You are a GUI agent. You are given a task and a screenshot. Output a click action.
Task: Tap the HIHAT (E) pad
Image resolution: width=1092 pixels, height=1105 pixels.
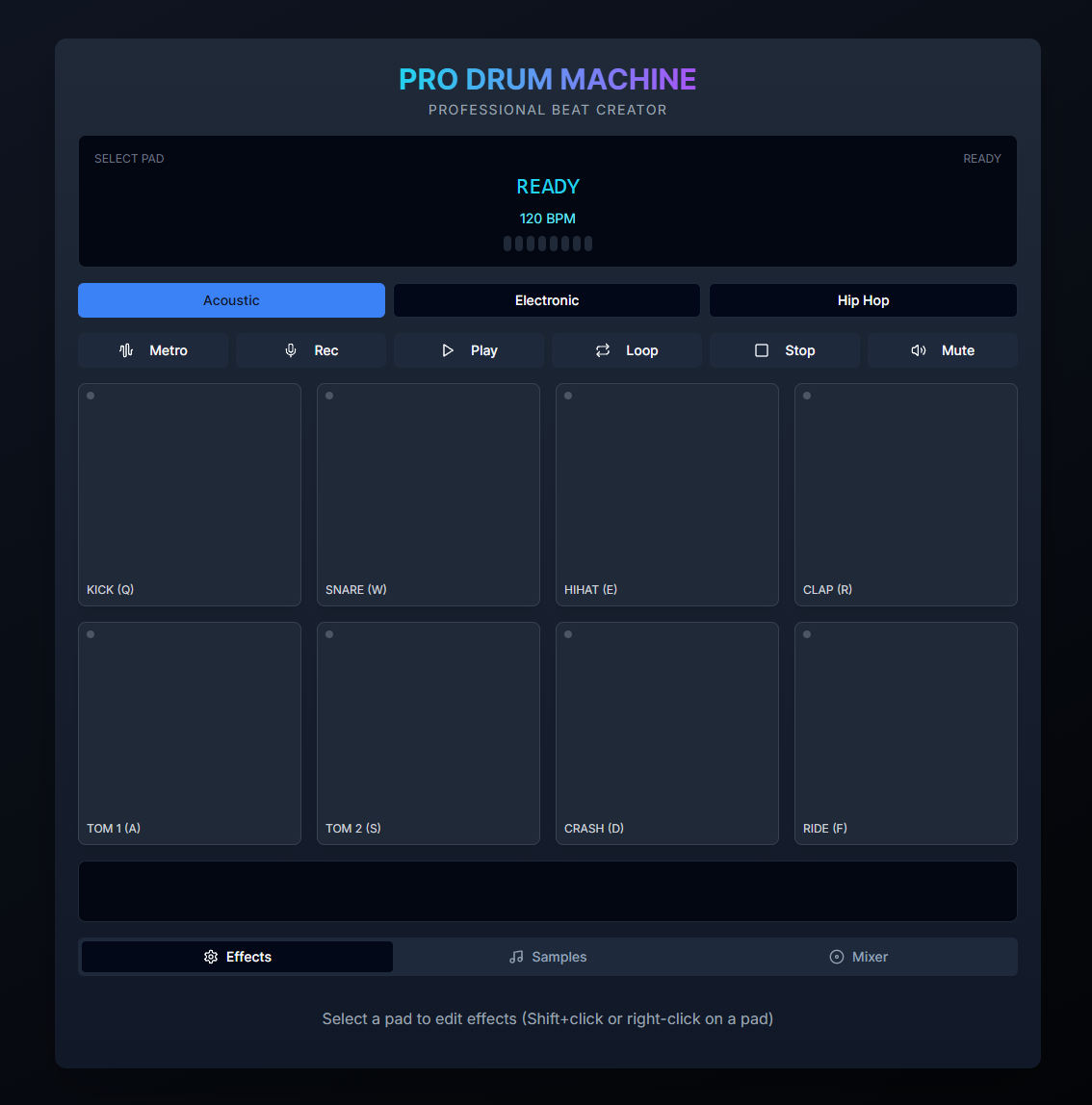(x=667, y=495)
